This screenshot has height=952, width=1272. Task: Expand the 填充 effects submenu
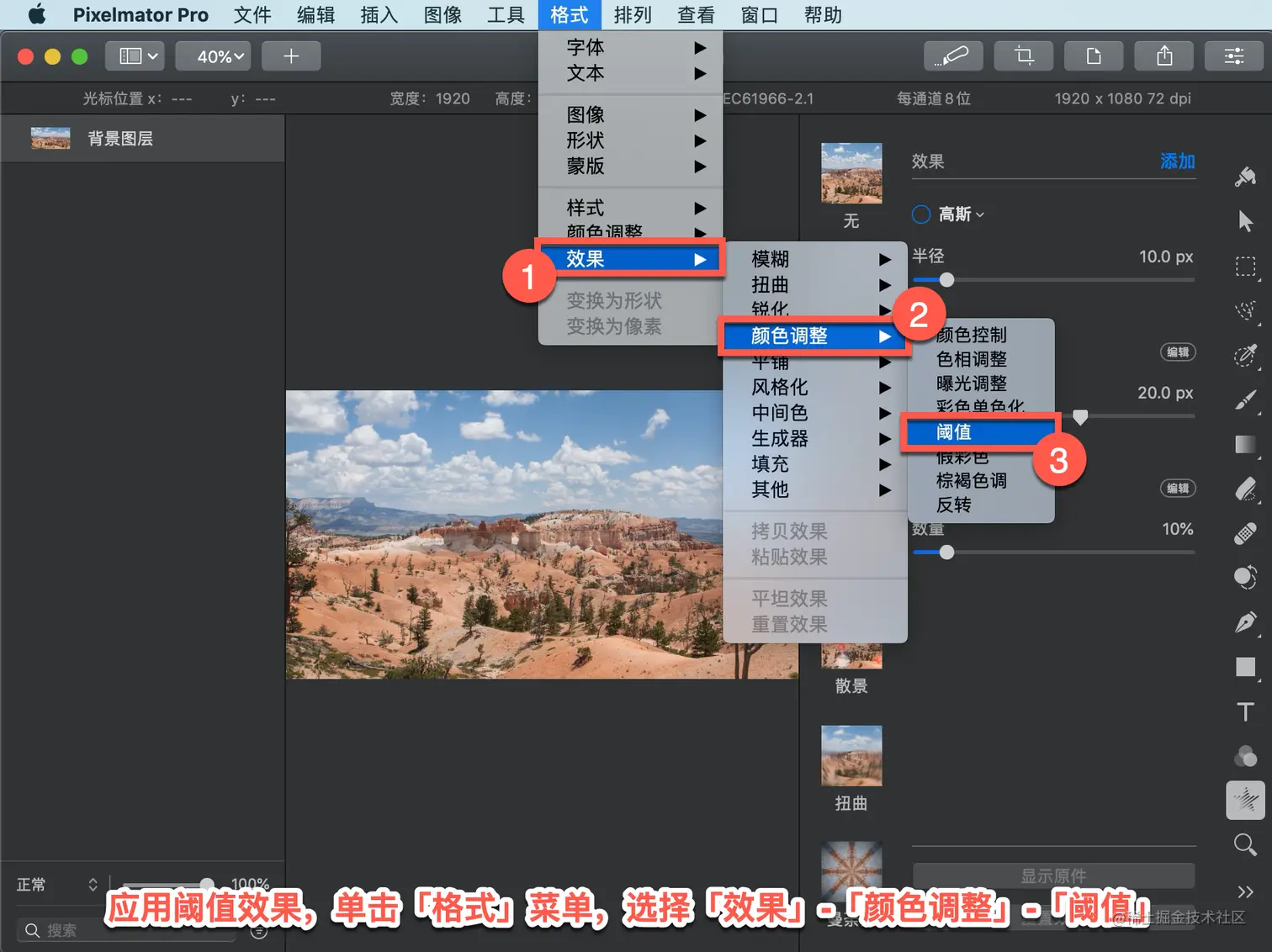coord(815,464)
